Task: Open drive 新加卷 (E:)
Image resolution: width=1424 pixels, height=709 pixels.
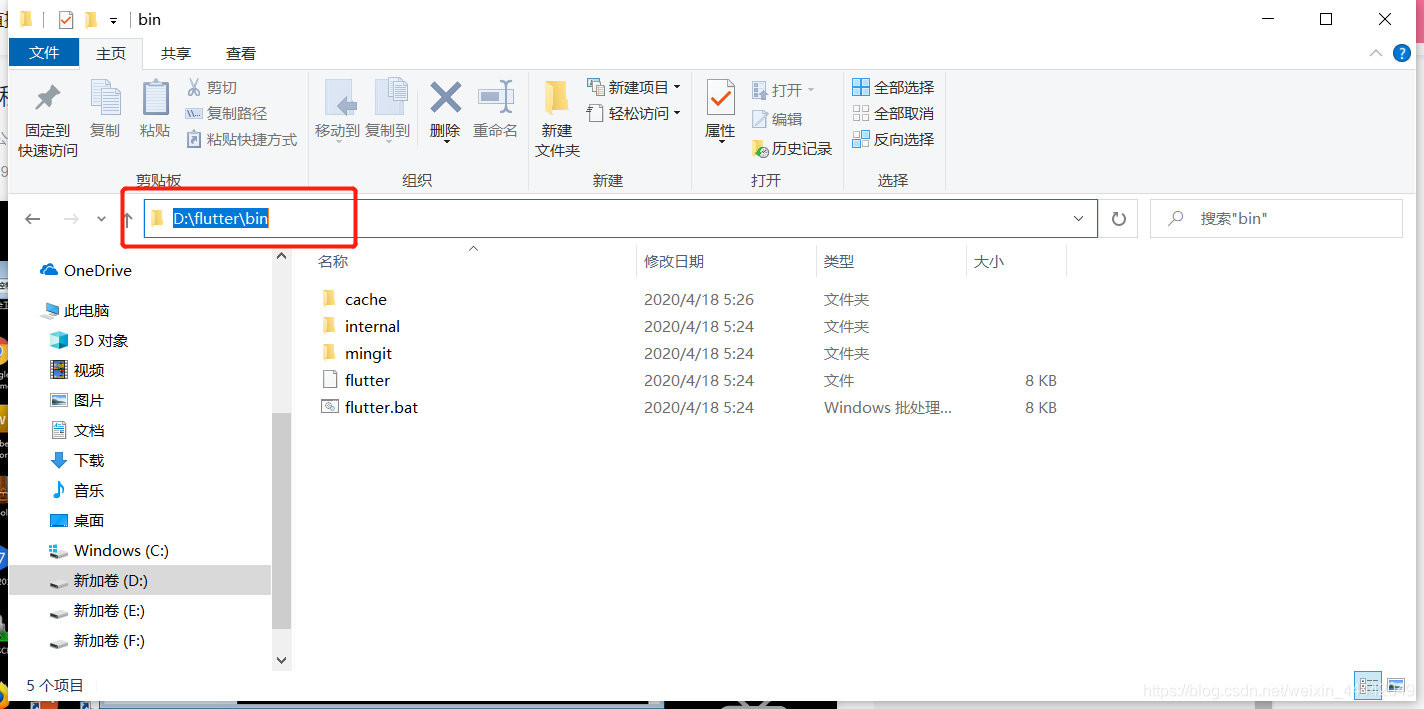Action: (x=98, y=610)
